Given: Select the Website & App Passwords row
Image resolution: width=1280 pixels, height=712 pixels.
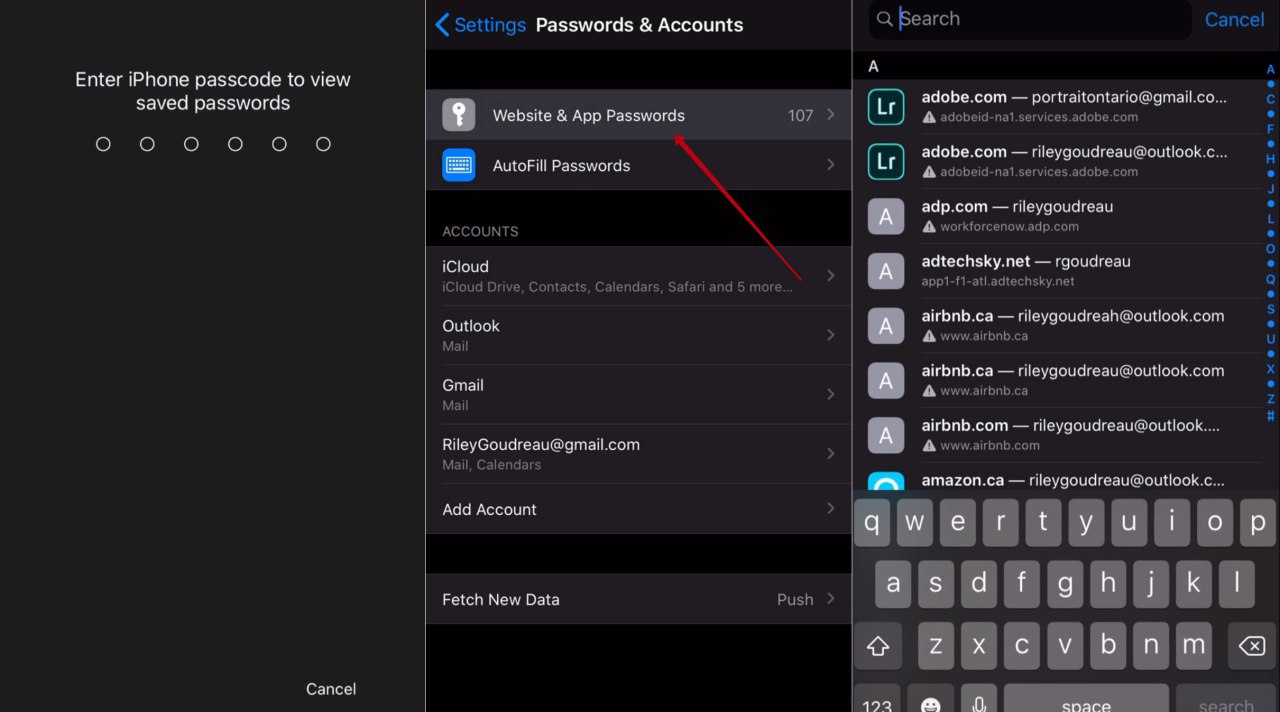Looking at the screenshot, I should point(639,115).
